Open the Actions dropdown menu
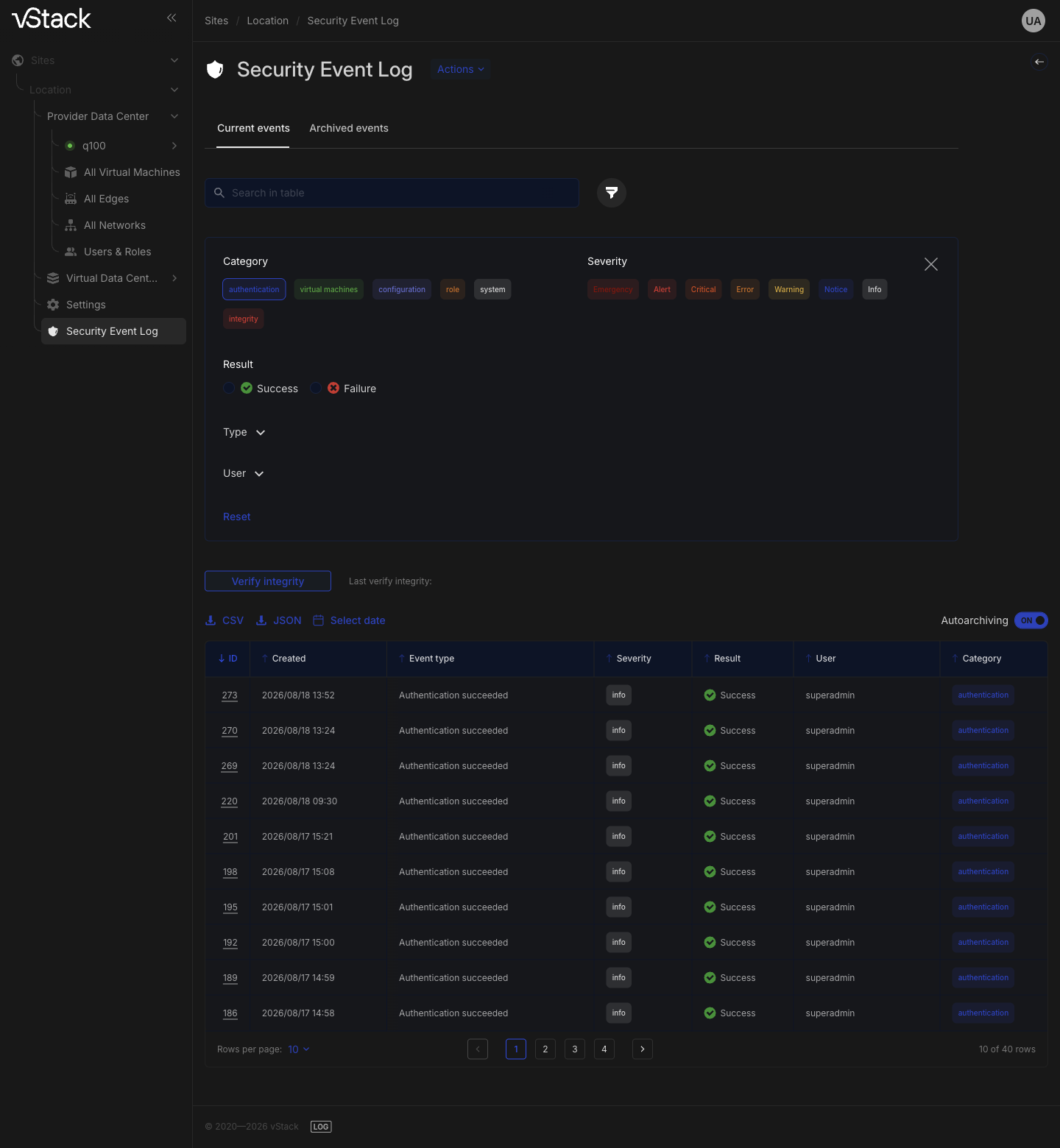This screenshot has width=1060, height=1148. [x=461, y=69]
